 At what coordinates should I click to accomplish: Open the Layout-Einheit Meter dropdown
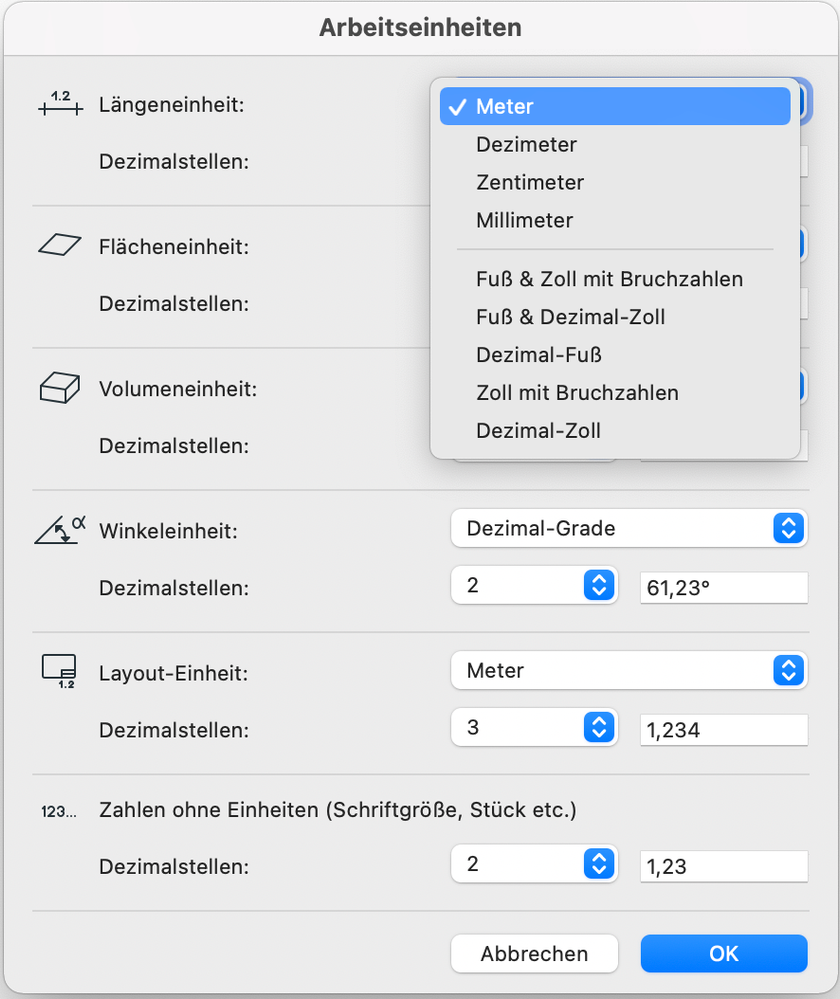point(629,670)
